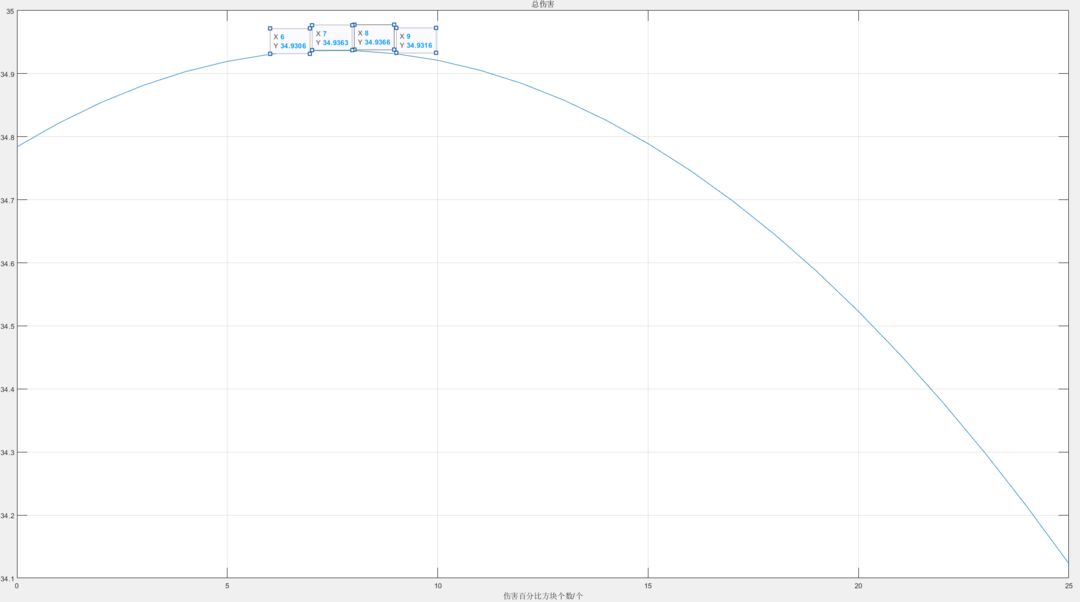Click the x-axis tick label 20
This screenshot has width=1080, height=602.
(x=858, y=586)
